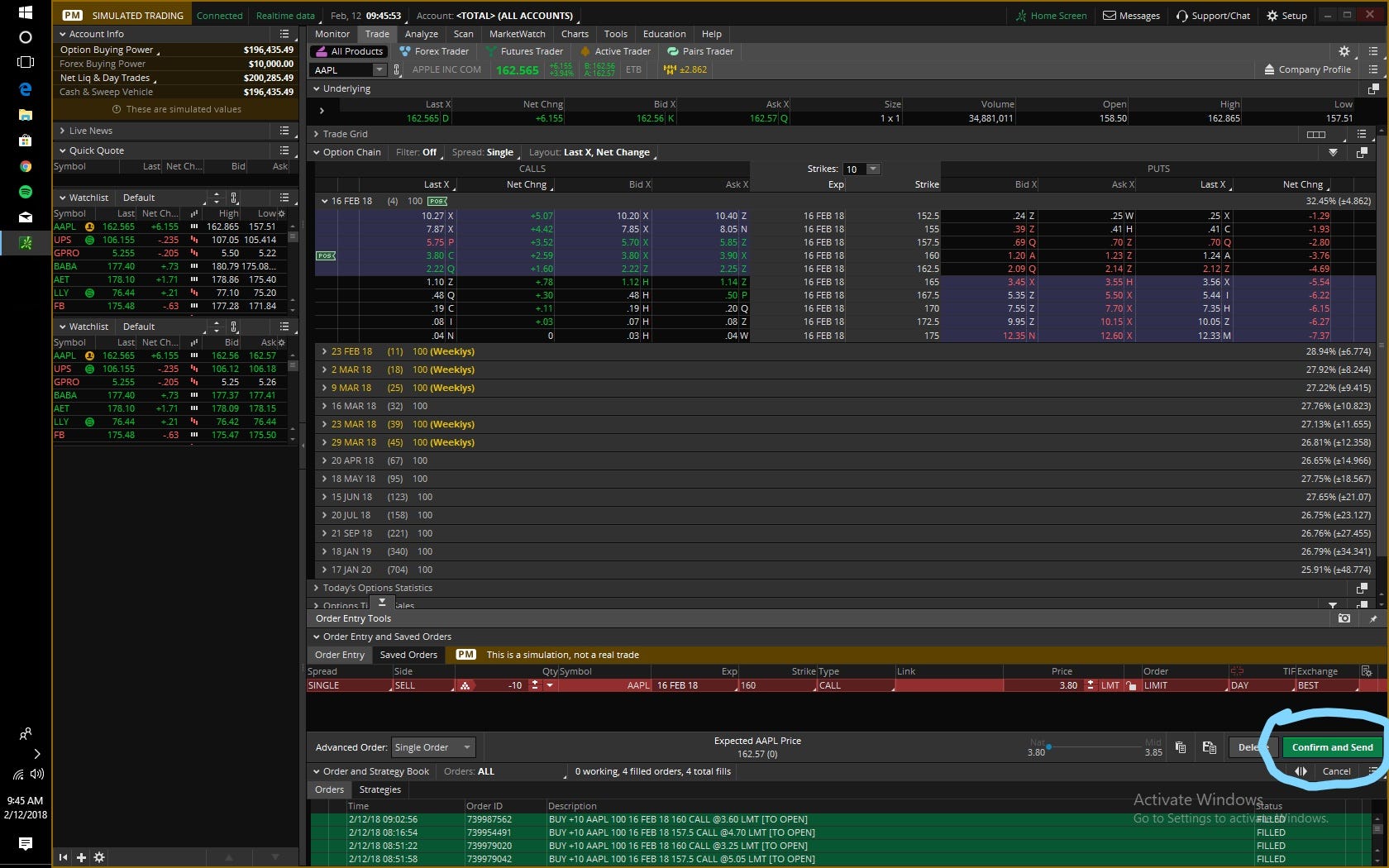Expand the 16 MAR 18 expiration row

click(325, 406)
